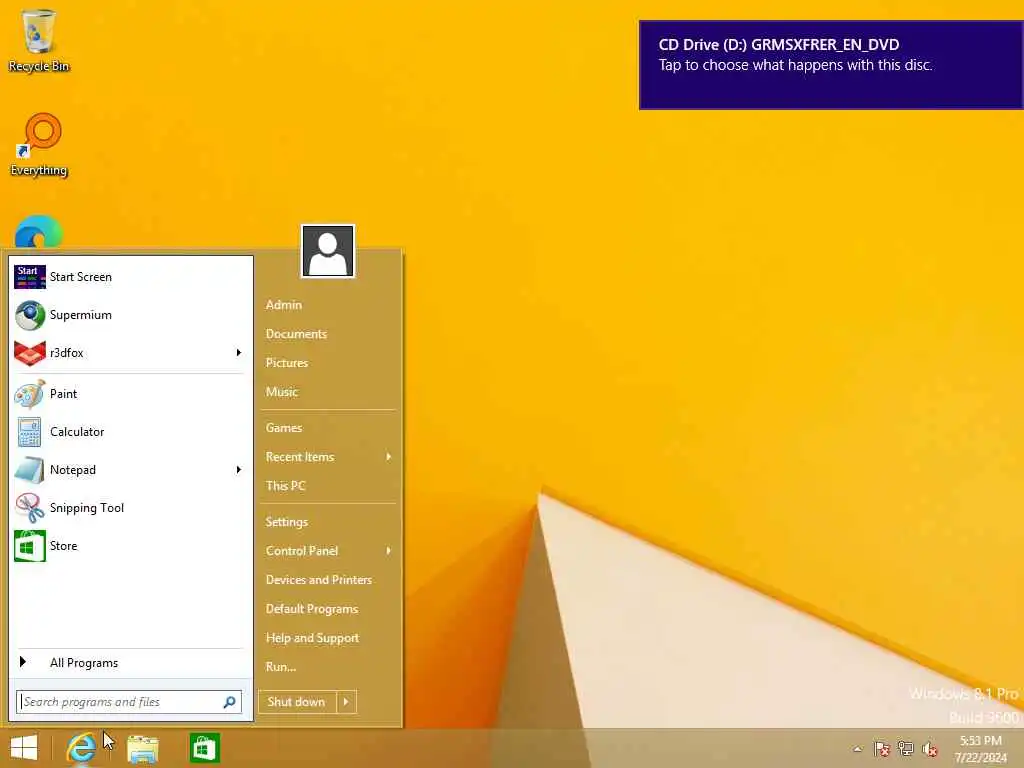The height and width of the screenshot is (768, 1024).
Task: Select the Edge desktop icon
Action: 39,232
